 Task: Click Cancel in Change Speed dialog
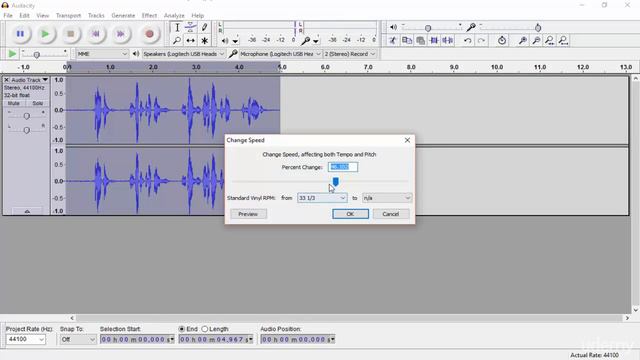coord(391,214)
